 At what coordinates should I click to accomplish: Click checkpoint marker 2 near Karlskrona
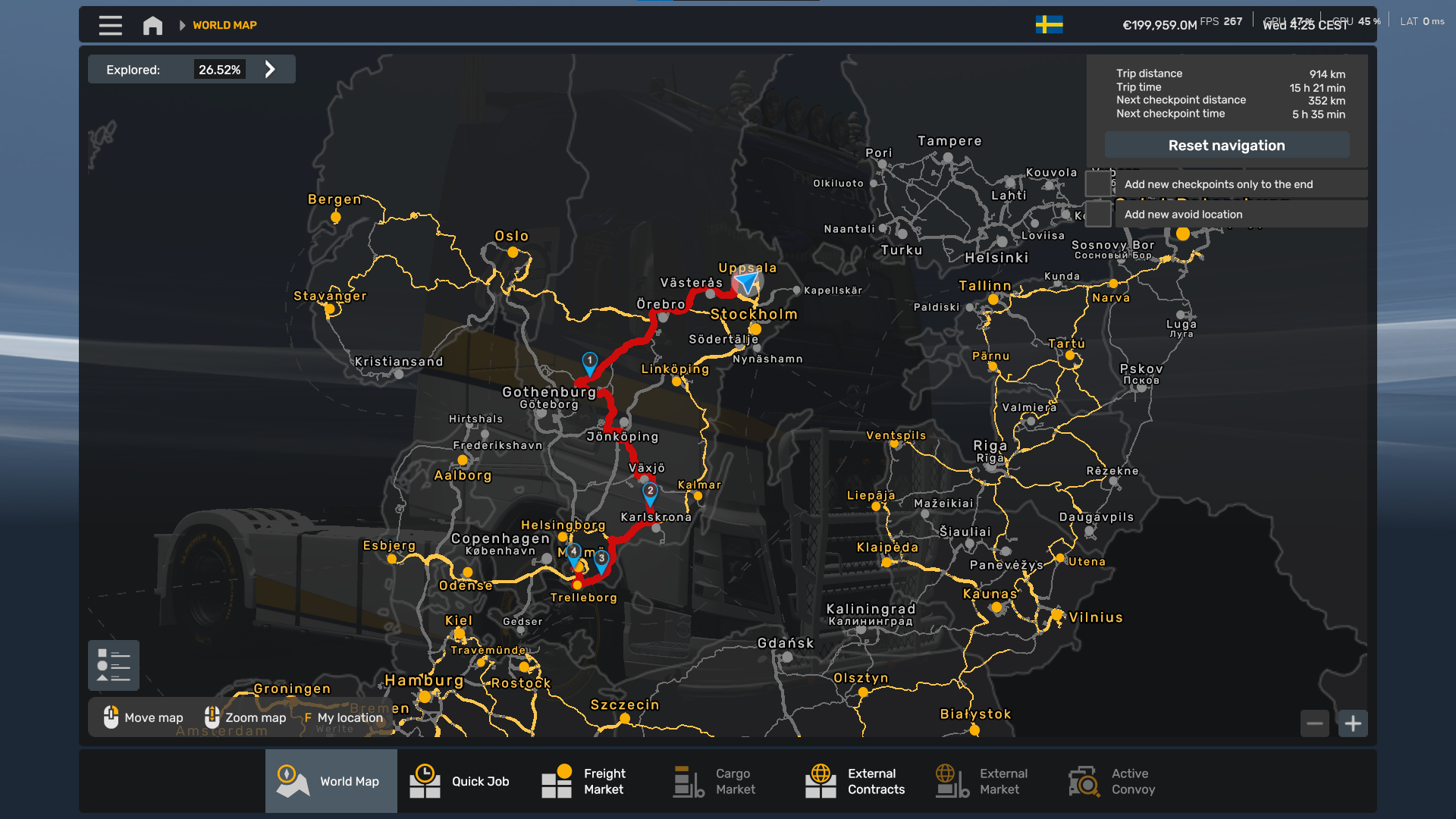650,491
